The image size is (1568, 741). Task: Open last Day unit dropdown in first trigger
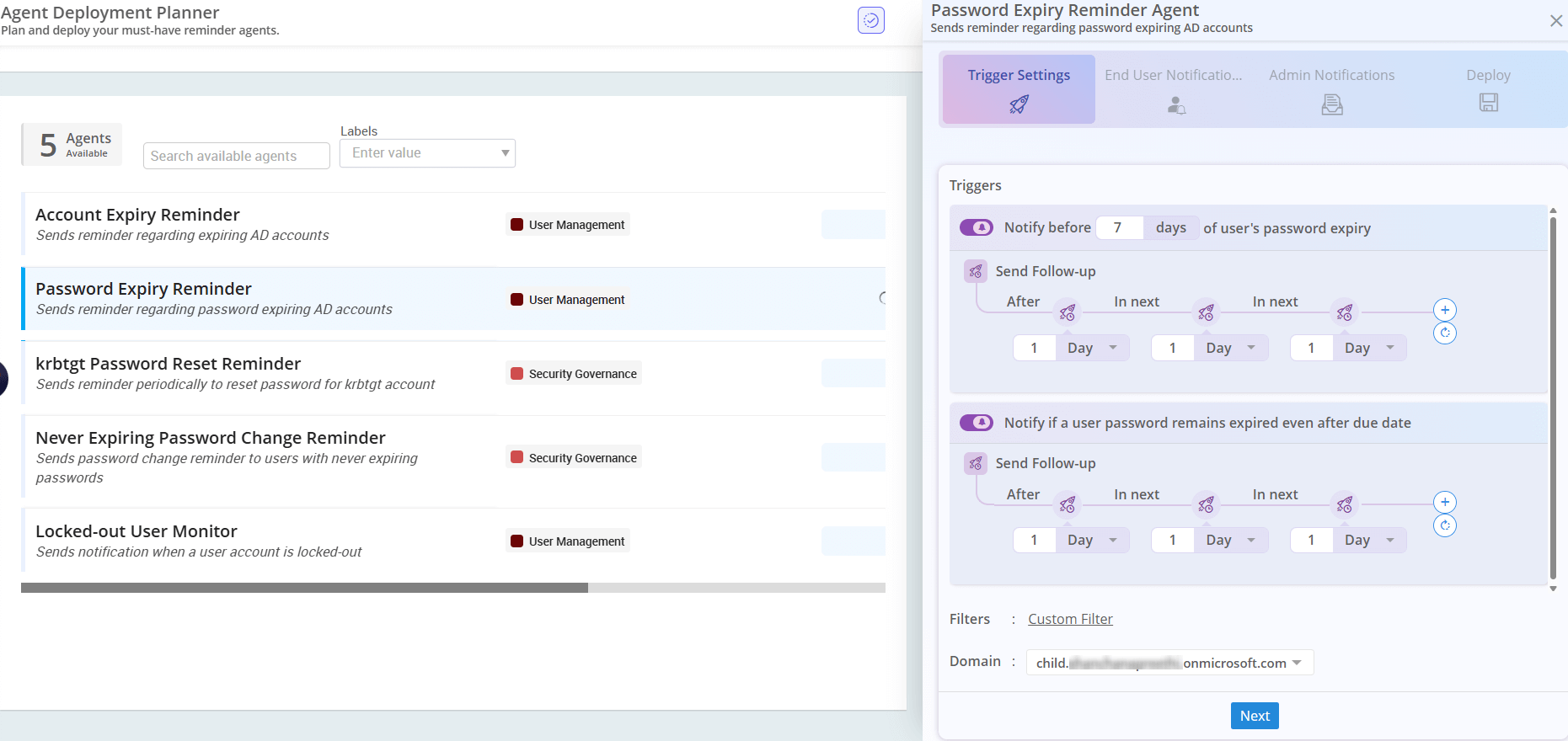[1369, 348]
